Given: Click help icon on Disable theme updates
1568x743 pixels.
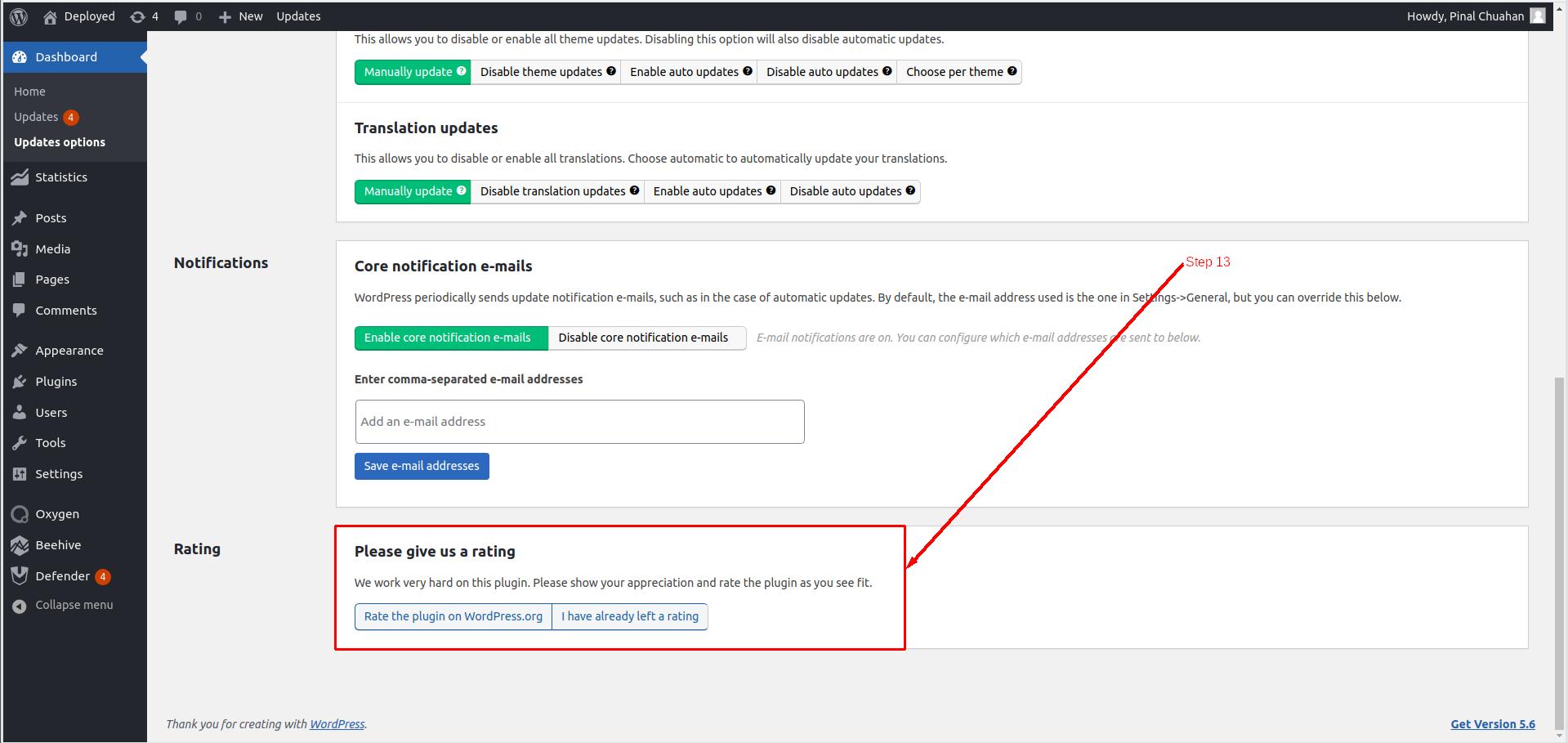Looking at the screenshot, I should (610, 71).
